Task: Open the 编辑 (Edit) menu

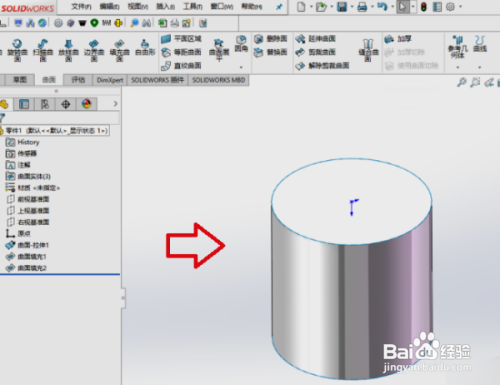Action: [109, 6]
